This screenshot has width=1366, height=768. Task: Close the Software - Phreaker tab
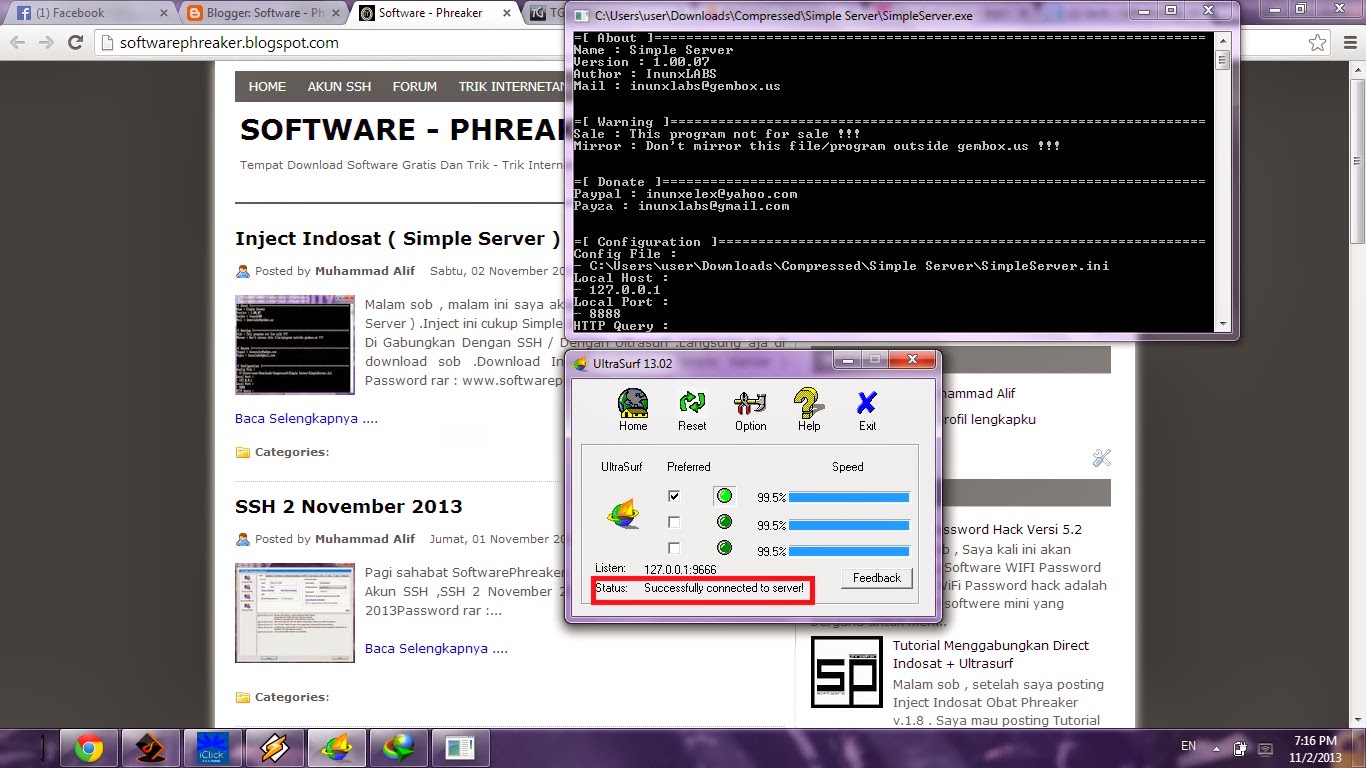point(507,13)
